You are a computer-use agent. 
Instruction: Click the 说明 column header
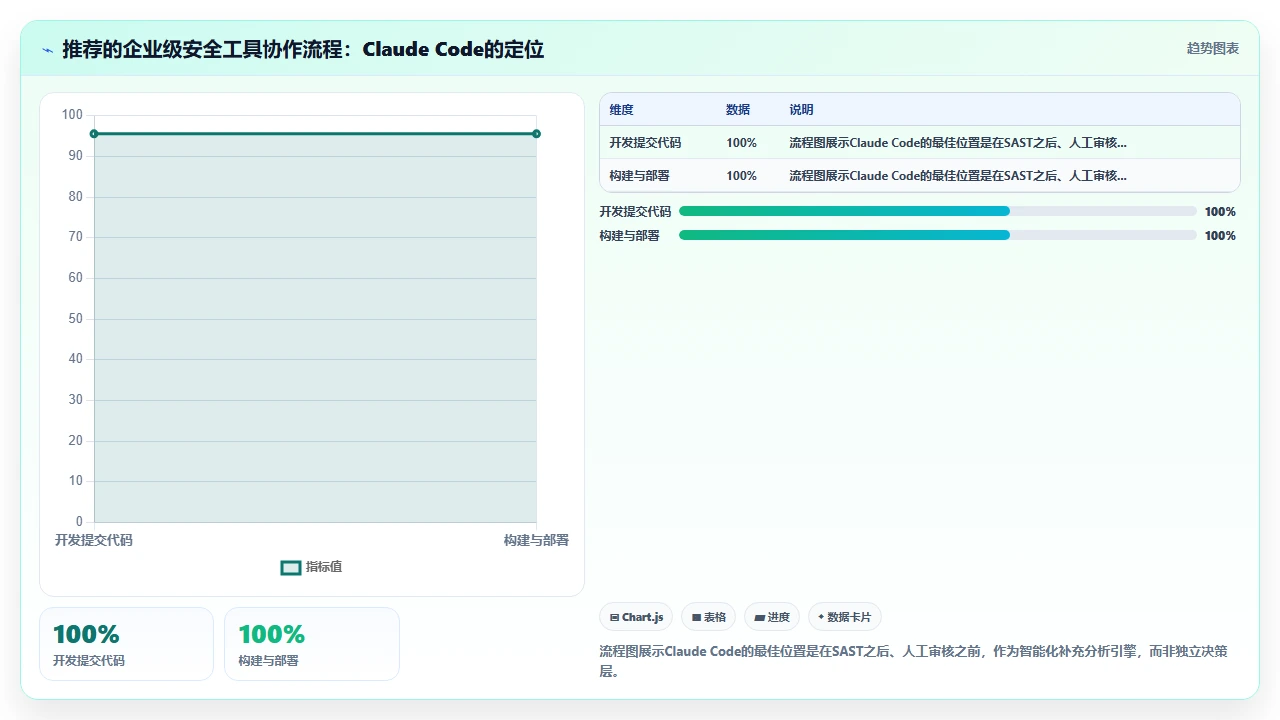pos(801,110)
